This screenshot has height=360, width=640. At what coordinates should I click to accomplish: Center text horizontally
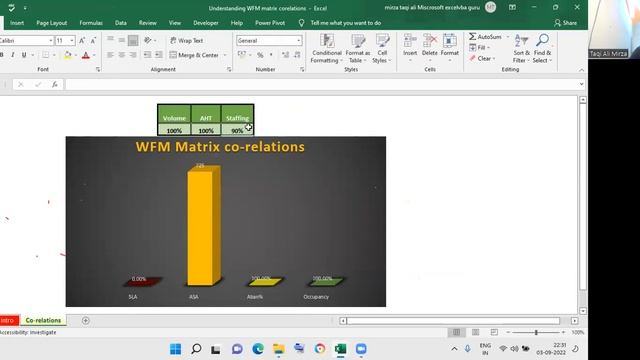tap(122, 55)
